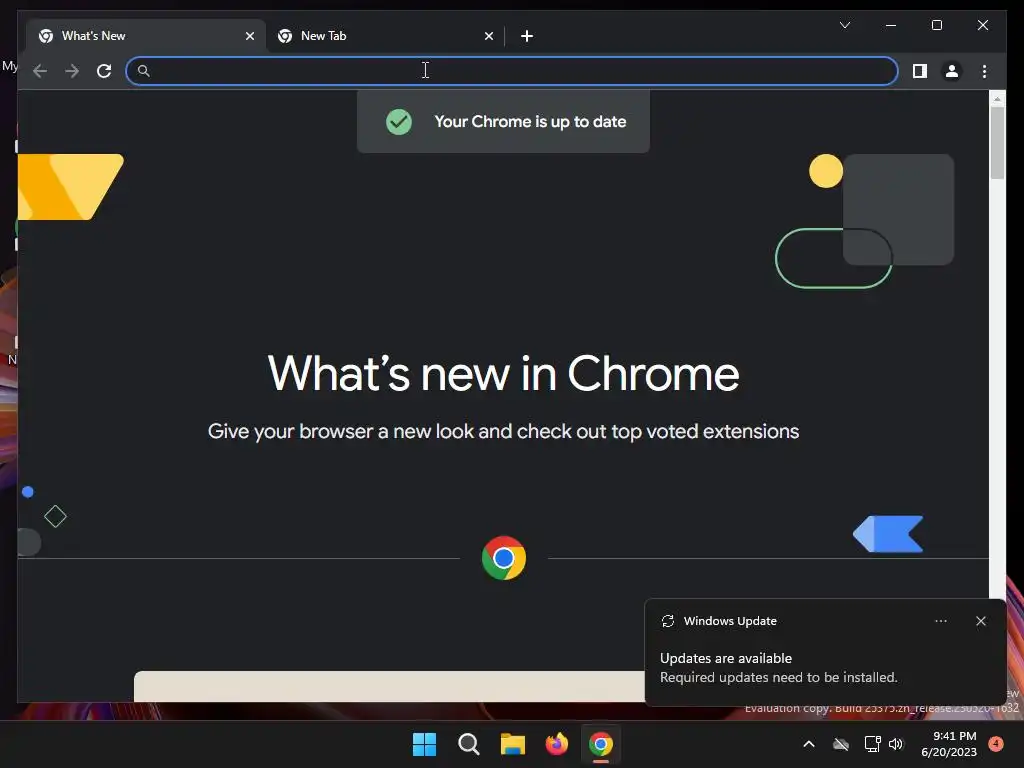Reload the current page
The height and width of the screenshot is (768, 1024).
coord(104,71)
